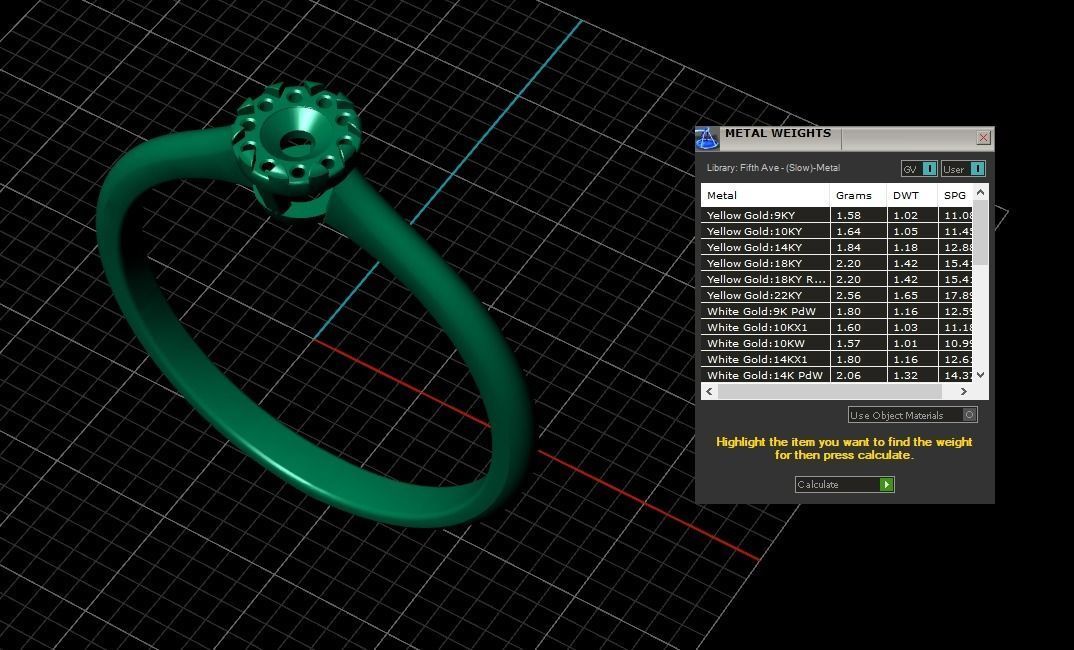Close the Metal Weights panel
Viewport: 1074px width, 650px height.
(984, 138)
